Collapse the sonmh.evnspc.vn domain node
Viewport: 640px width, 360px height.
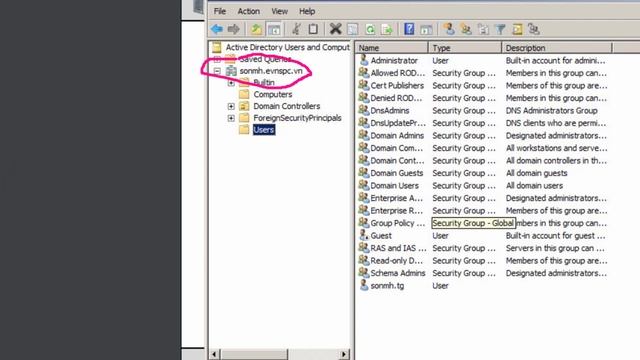pyautogui.click(x=217, y=71)
